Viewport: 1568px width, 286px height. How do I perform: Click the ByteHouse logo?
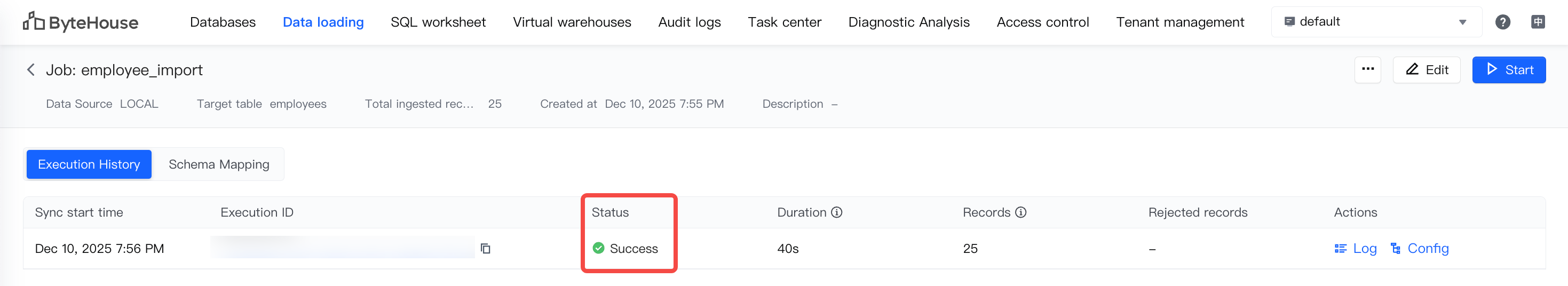point(81,22)
